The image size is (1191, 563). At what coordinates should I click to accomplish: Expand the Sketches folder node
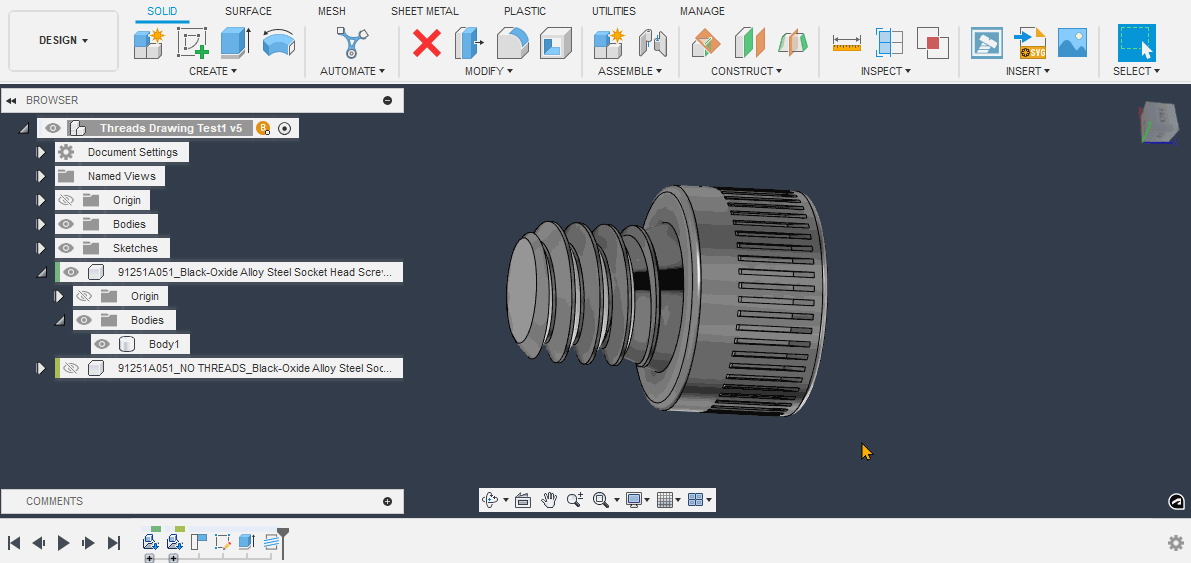(41, 248)
